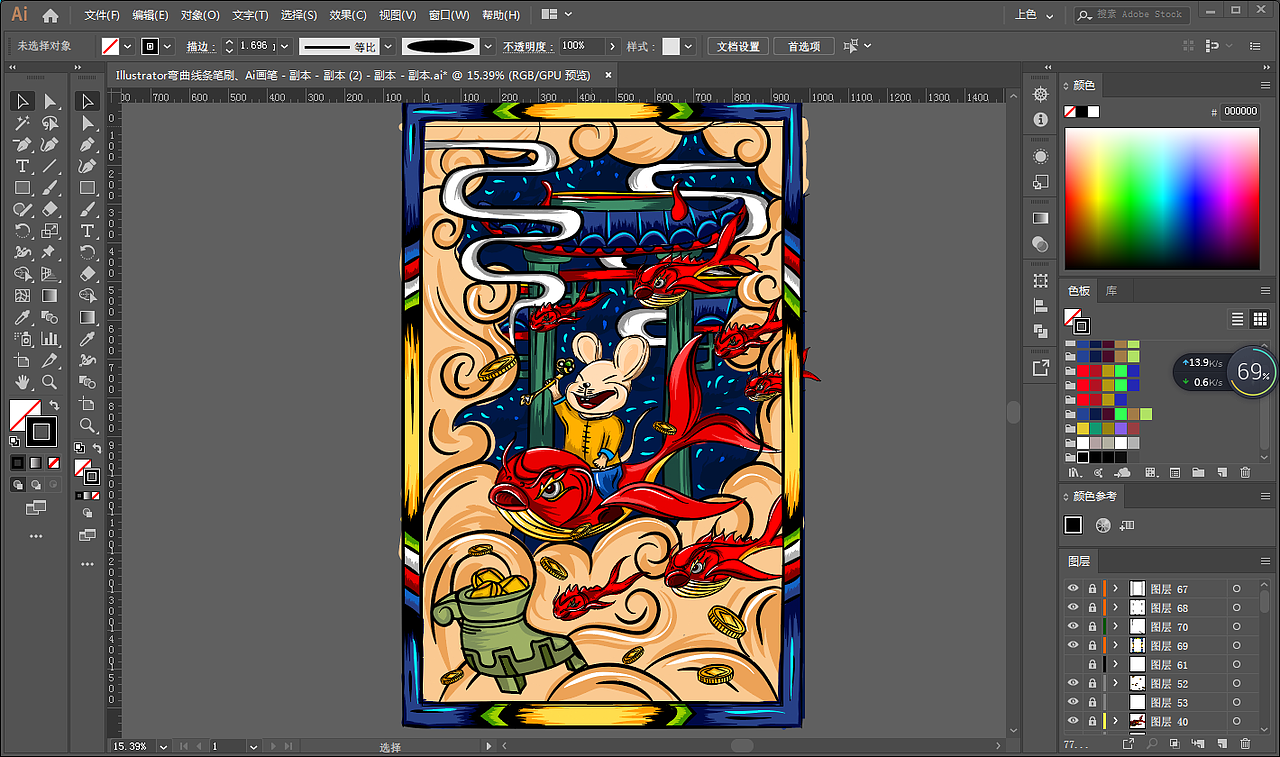1280x757 pixels.
Task: Select the Column Graph tool
Action: pos(49,339)
